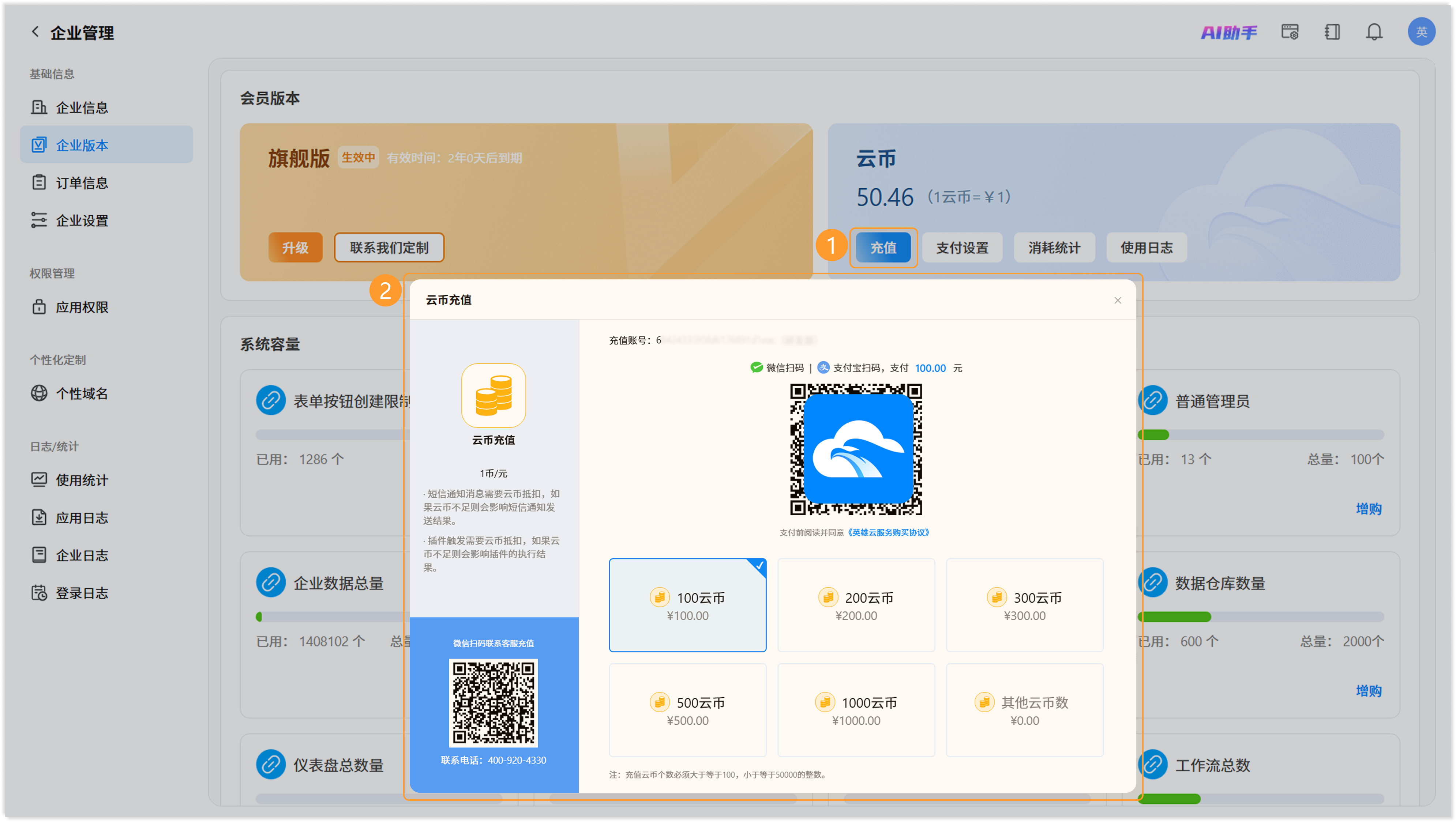Click the 50.46 云币 balance

[x=885, y=197]
